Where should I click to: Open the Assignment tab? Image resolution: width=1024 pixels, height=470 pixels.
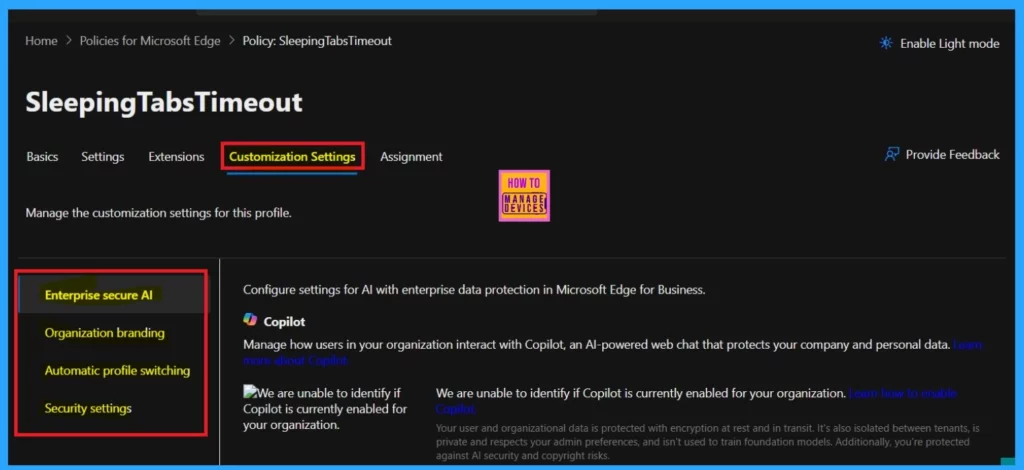pos(411,157)
